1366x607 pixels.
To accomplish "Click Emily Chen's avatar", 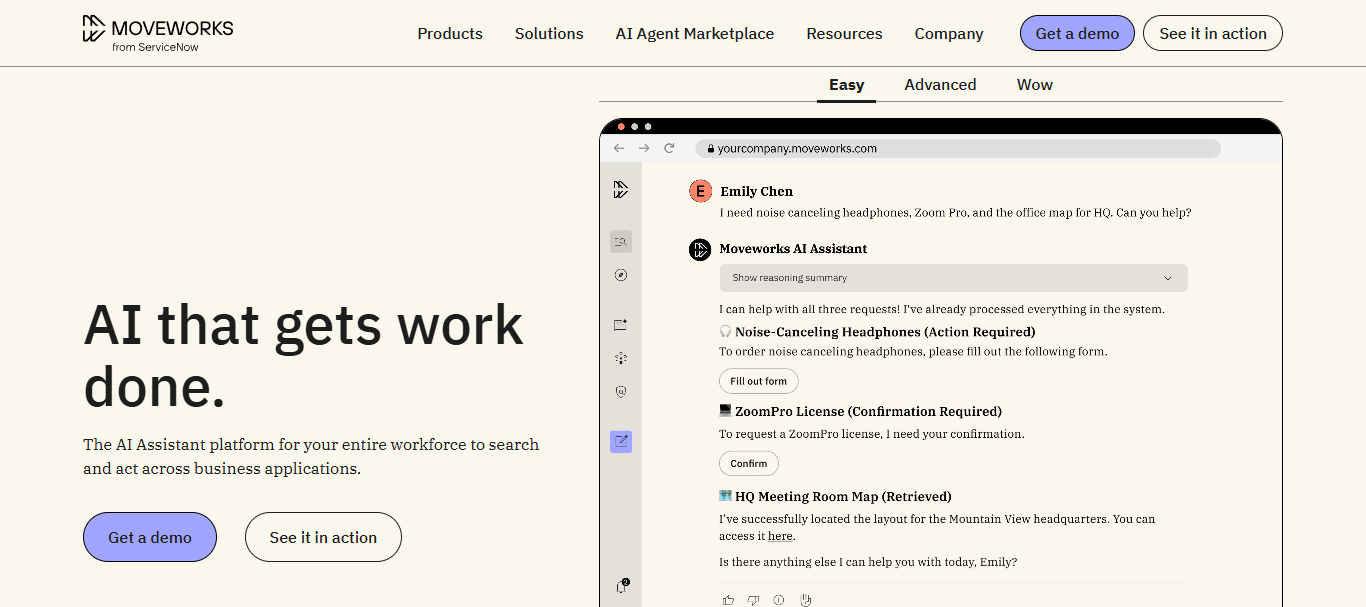I will coord(701,191).
